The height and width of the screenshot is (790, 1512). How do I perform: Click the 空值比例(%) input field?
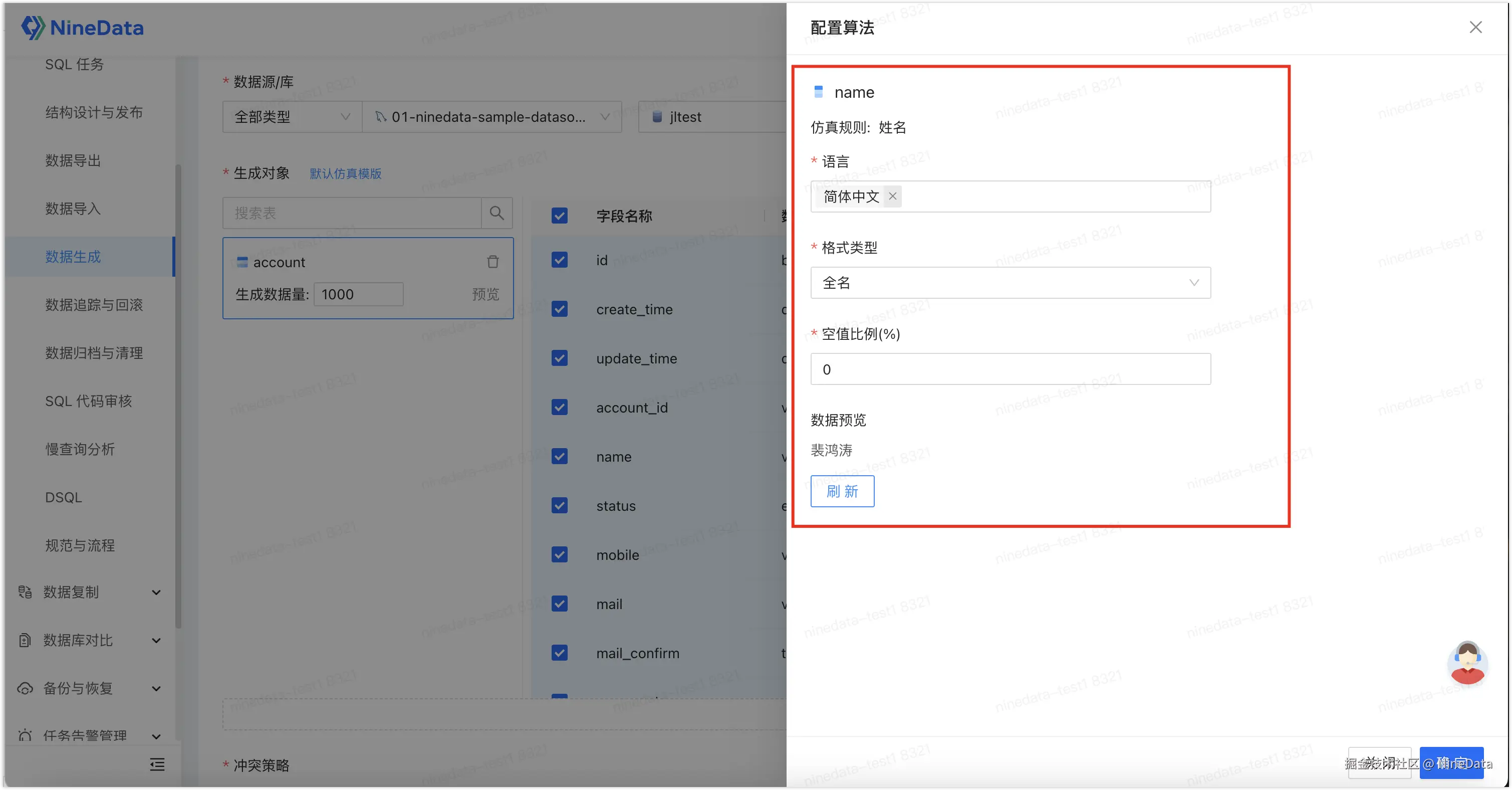(x=1010, y=369)
